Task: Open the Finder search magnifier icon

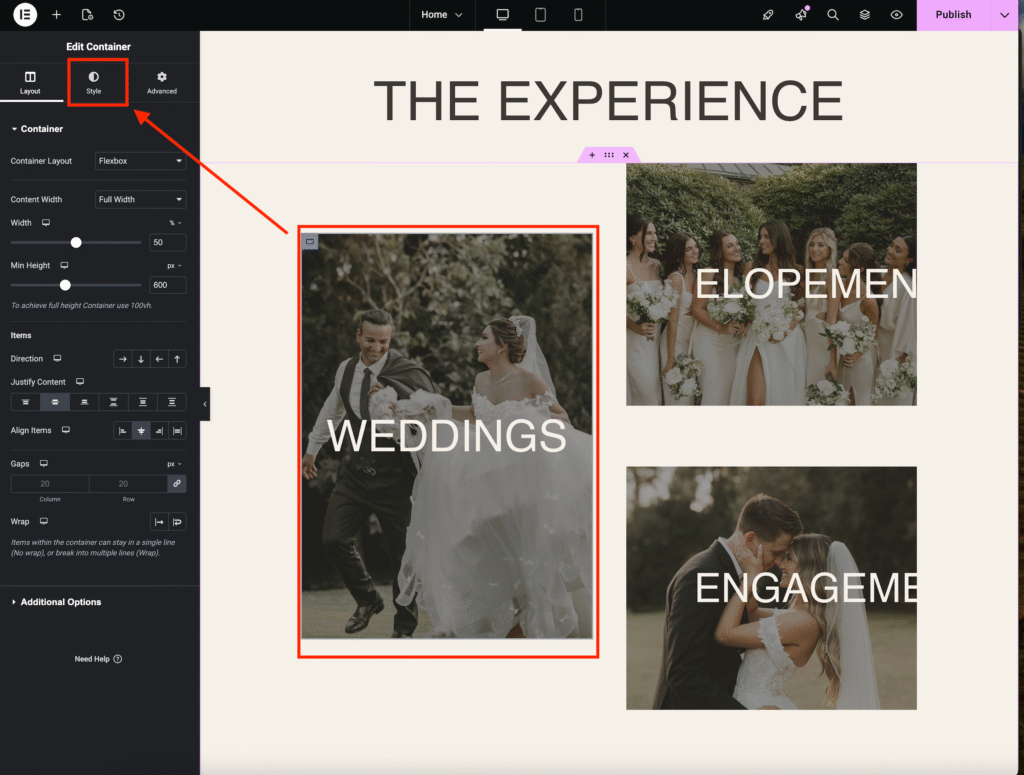Action: click(832, 15)
